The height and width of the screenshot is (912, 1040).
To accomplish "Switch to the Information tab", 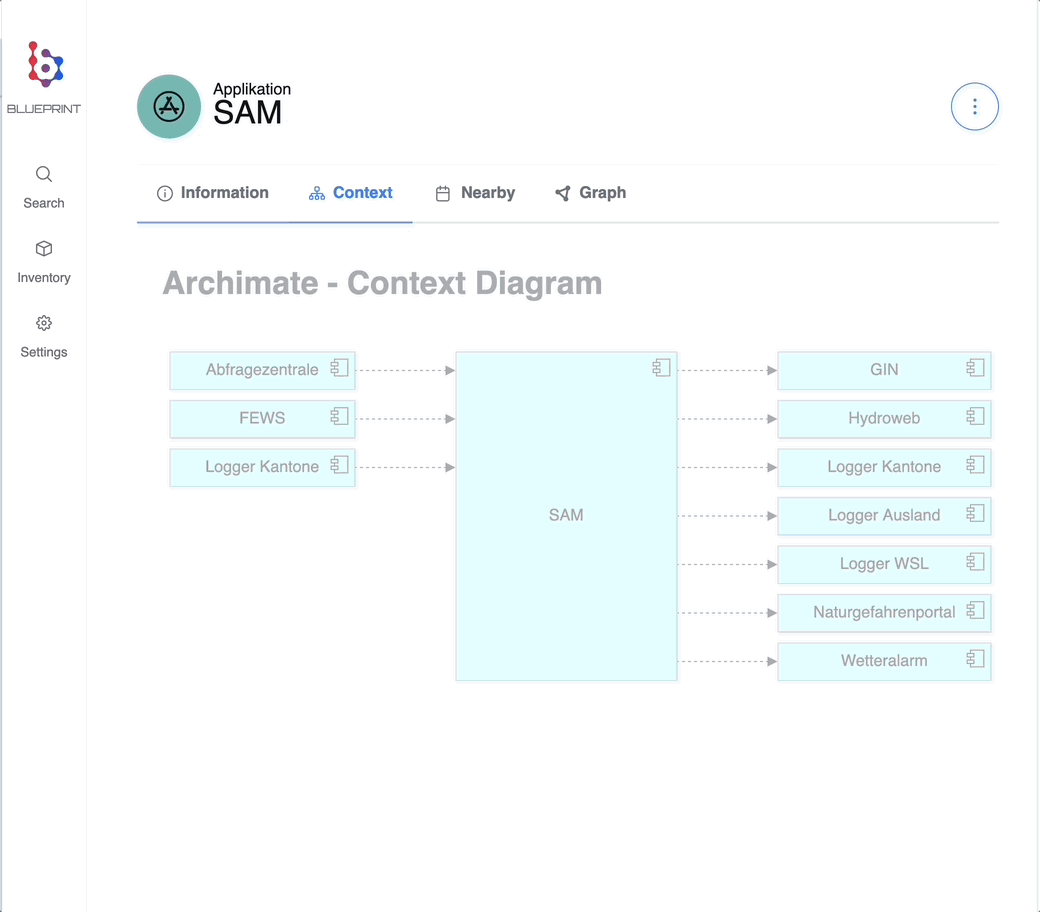I will 212,193.
